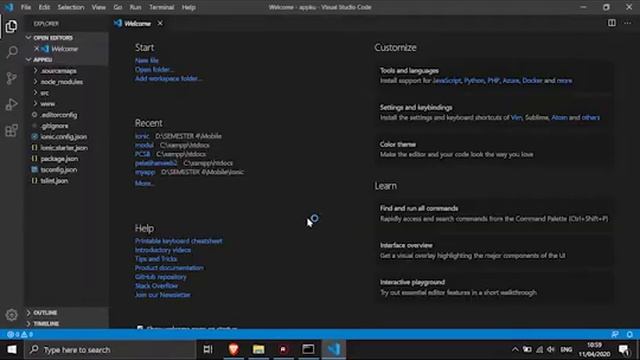Open the Edit menu
The height and width of the screenshot is (360, 640).
click(44, 7)
